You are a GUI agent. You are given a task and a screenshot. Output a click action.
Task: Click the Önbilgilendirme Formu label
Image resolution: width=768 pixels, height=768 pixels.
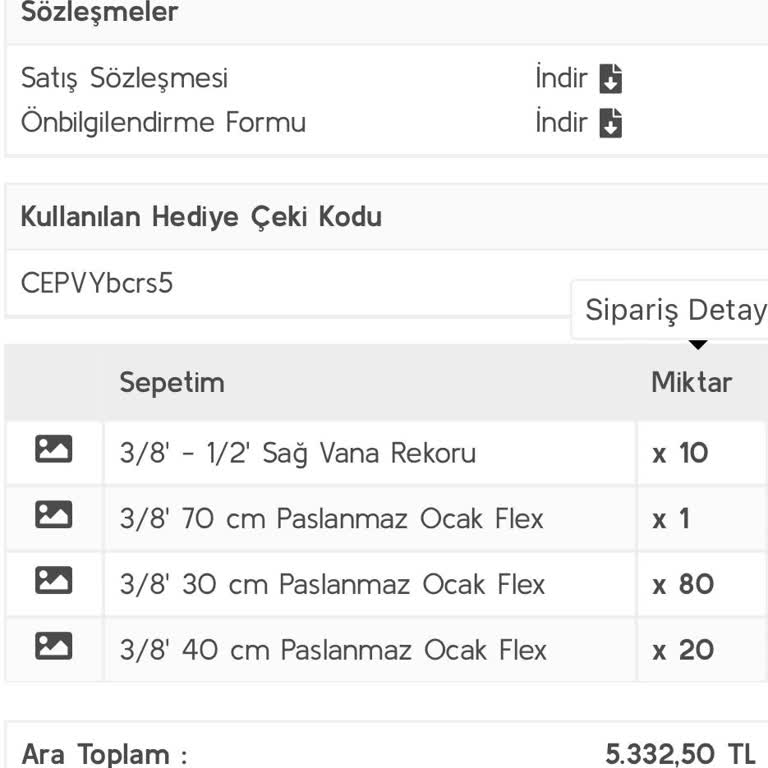click(x=164, y=123)
